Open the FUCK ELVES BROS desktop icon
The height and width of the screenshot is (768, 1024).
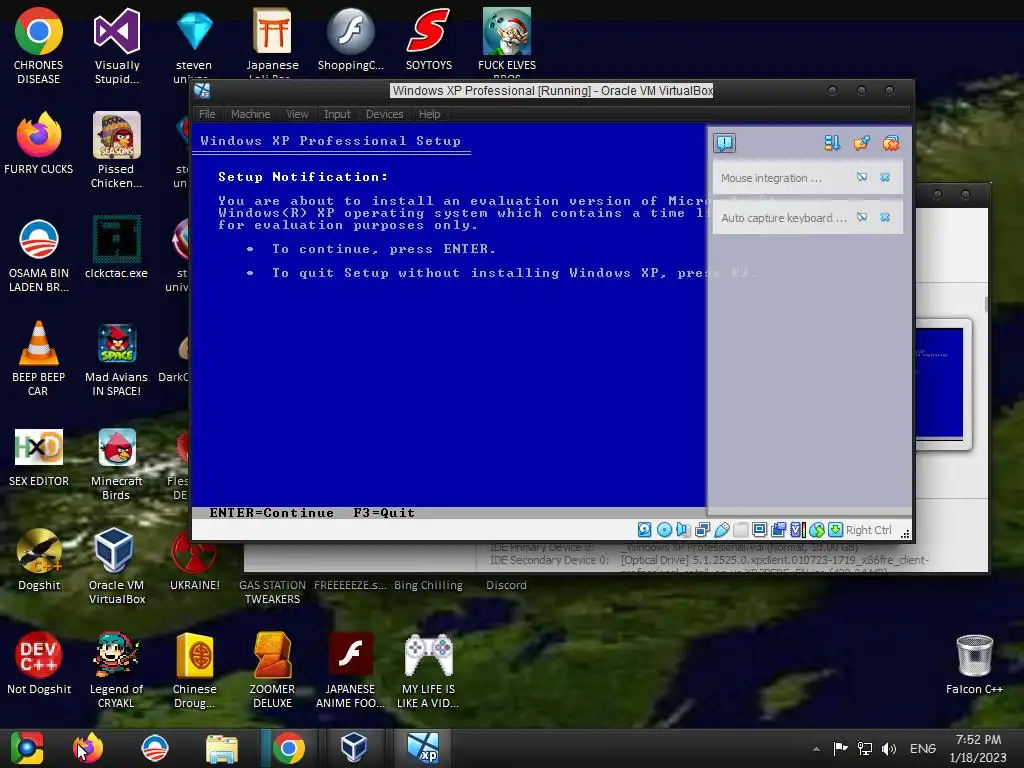[x=507, y=43]
